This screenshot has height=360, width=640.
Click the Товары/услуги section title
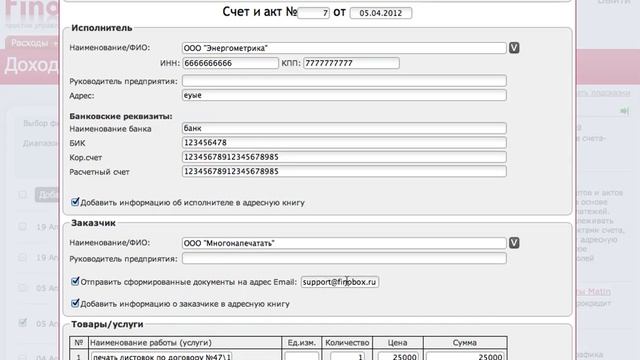tap(107, 324)
